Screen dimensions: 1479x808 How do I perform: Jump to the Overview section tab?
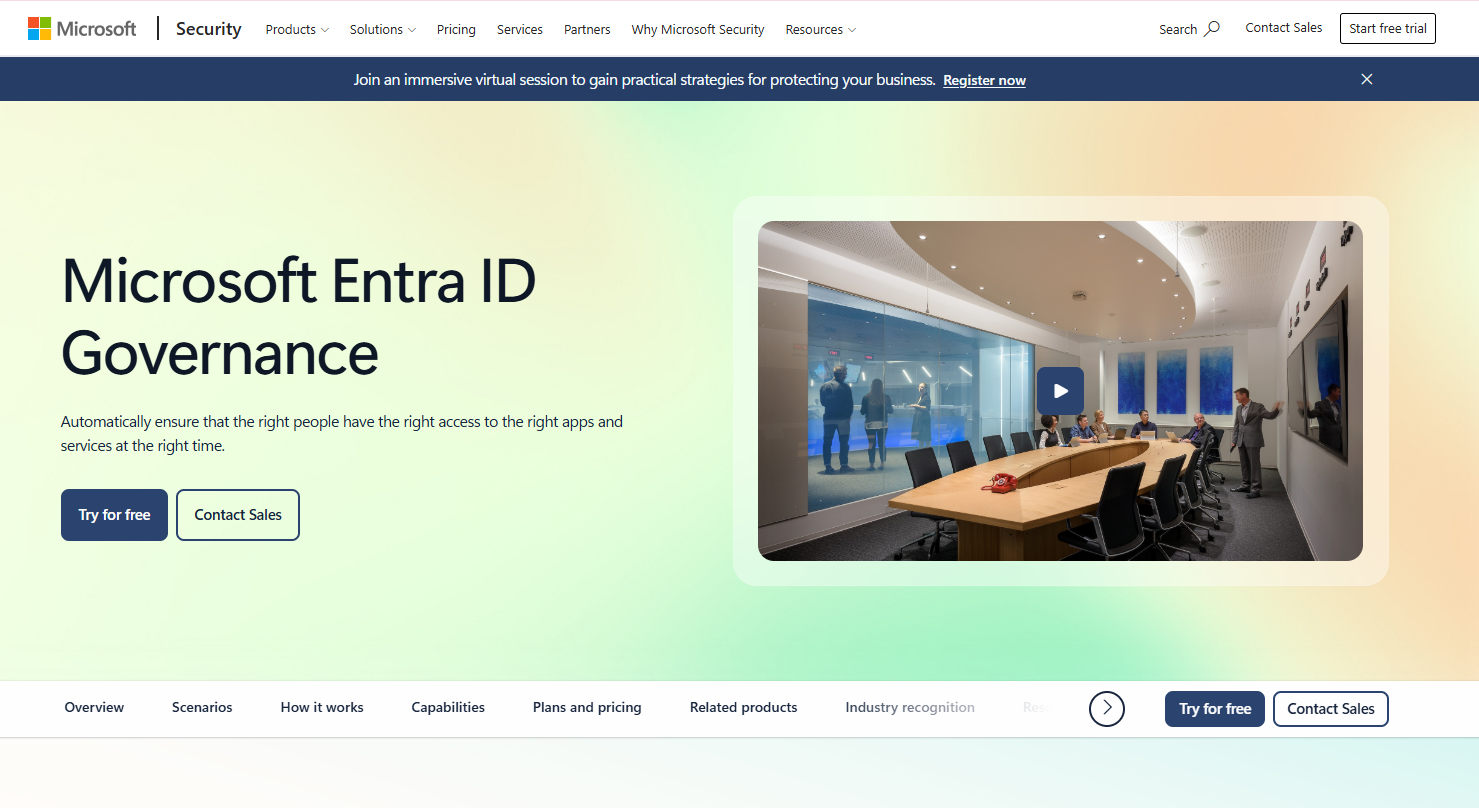point(94,707)
